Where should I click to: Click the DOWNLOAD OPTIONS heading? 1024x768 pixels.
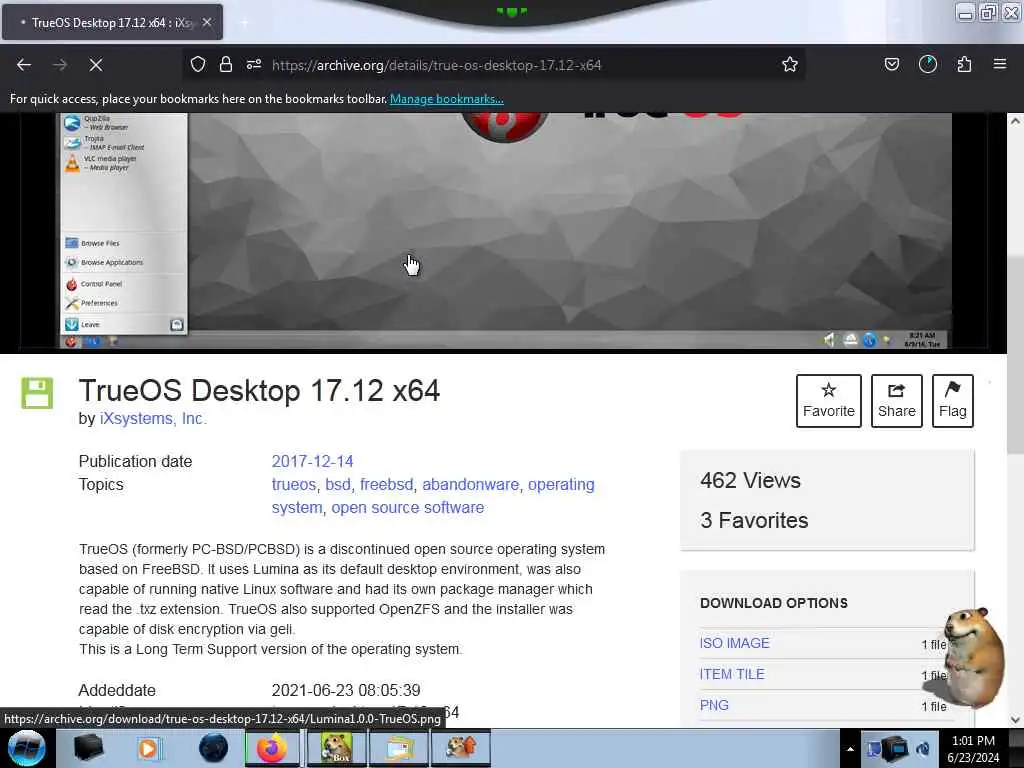pyautogui.click(x=774, y=603)
